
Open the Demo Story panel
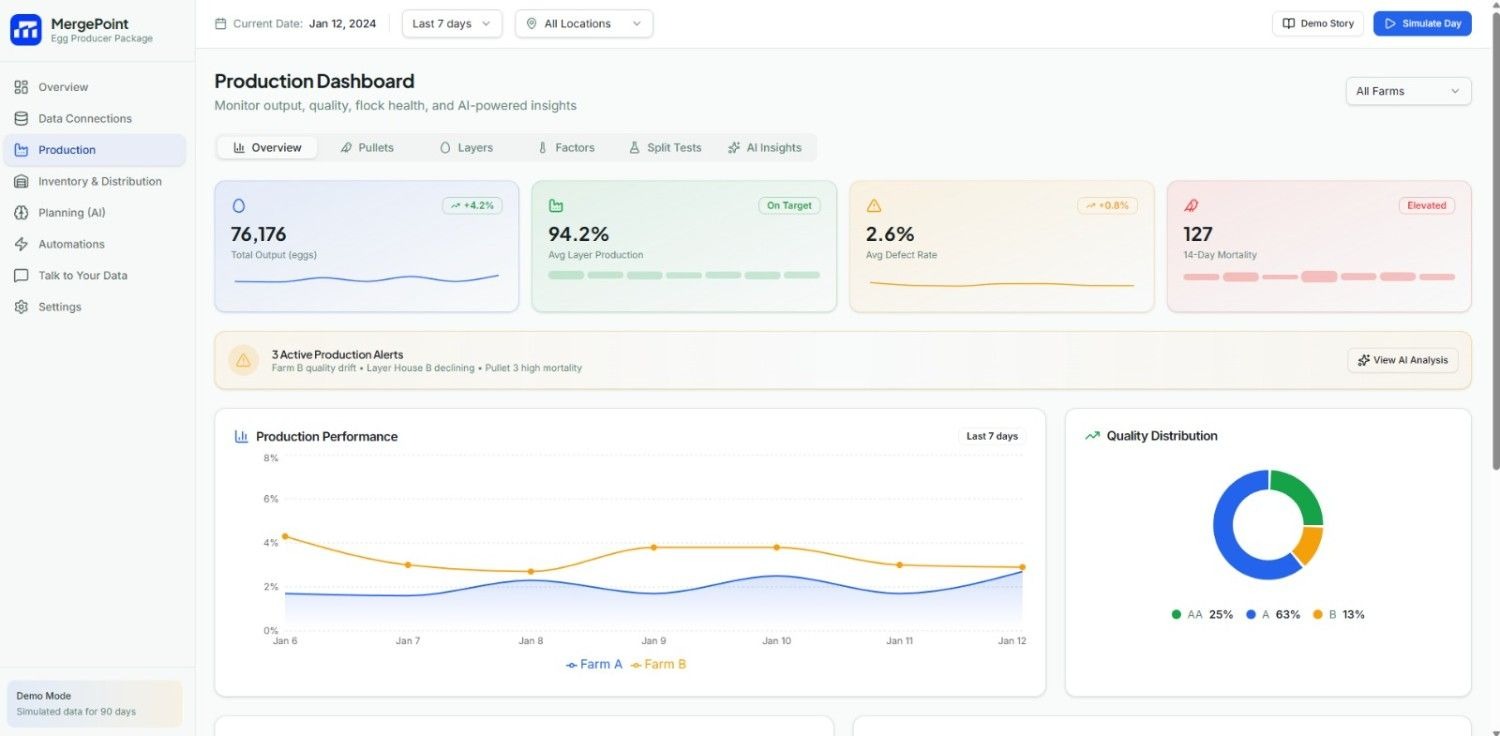tap(1317, 23)
